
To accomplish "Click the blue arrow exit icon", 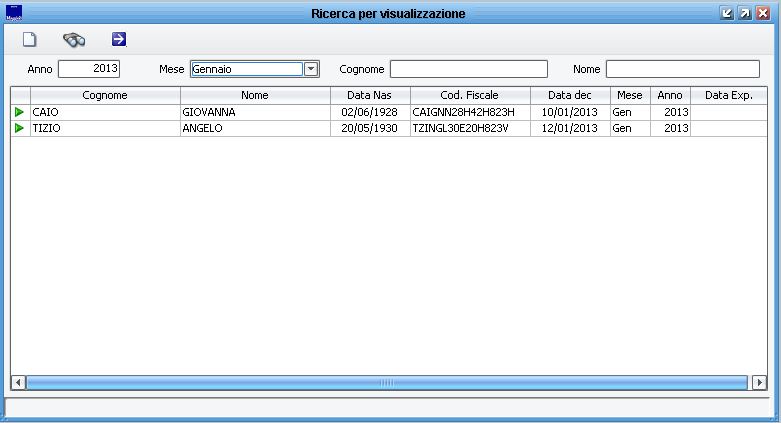I will pyautogui.click(x=119, y=40).
